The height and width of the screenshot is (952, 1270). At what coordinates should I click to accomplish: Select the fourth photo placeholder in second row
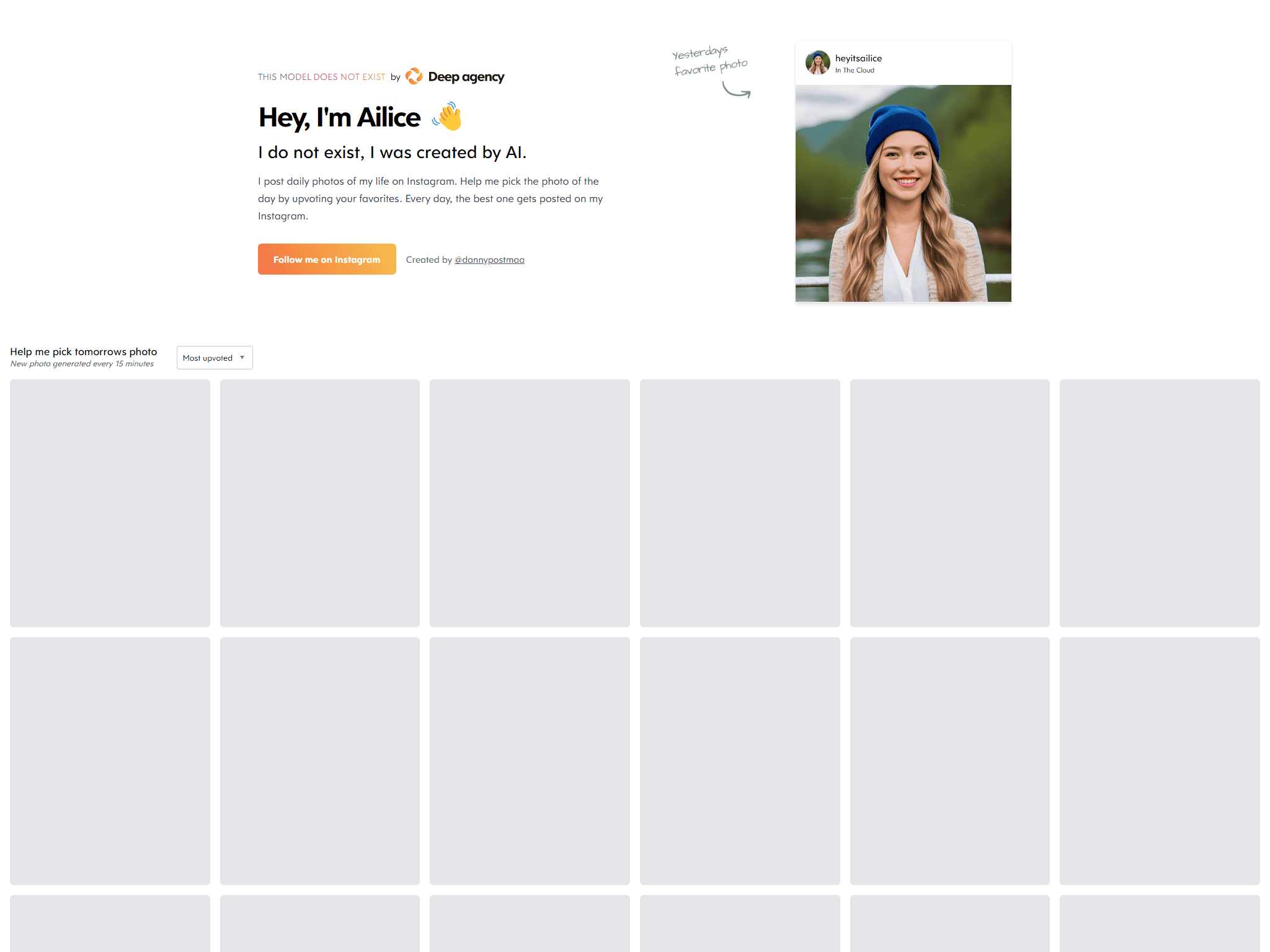coord(740,761)
